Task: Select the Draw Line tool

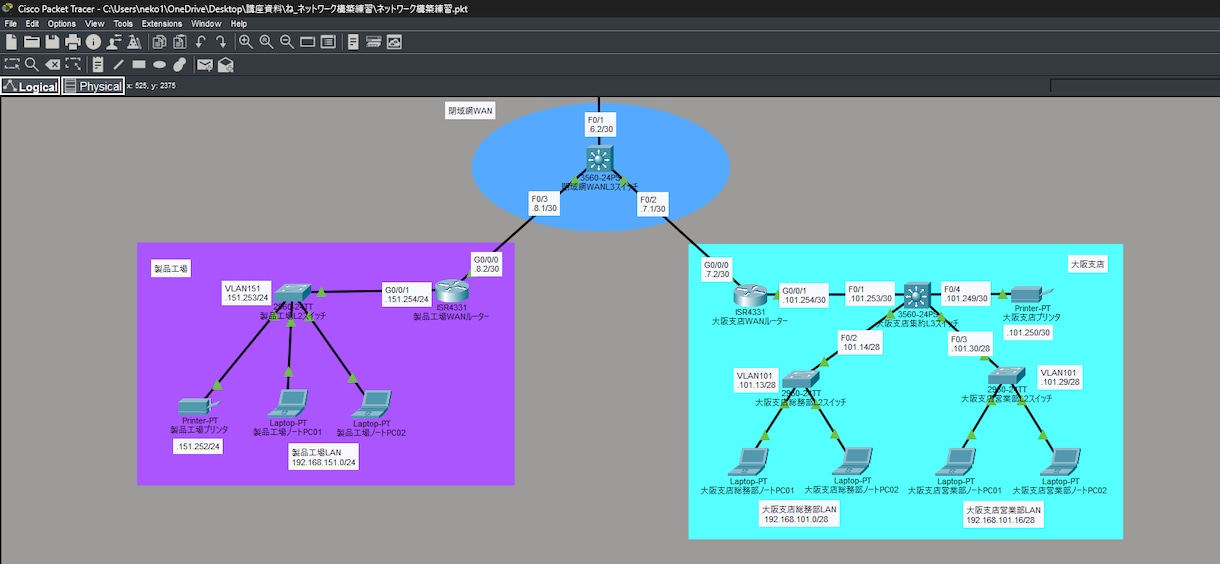Action: pos(118,64)
